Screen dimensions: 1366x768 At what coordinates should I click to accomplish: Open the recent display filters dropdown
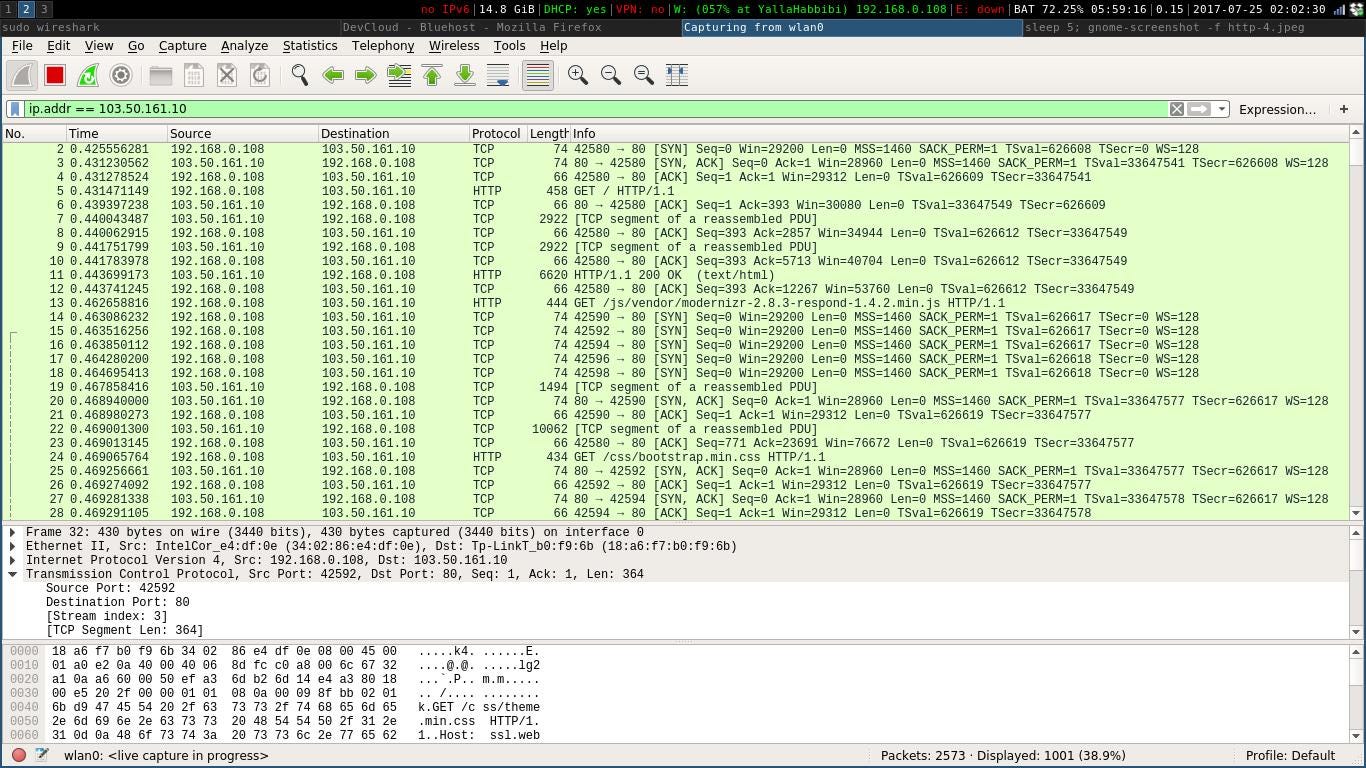click(x=1222, y=109)
